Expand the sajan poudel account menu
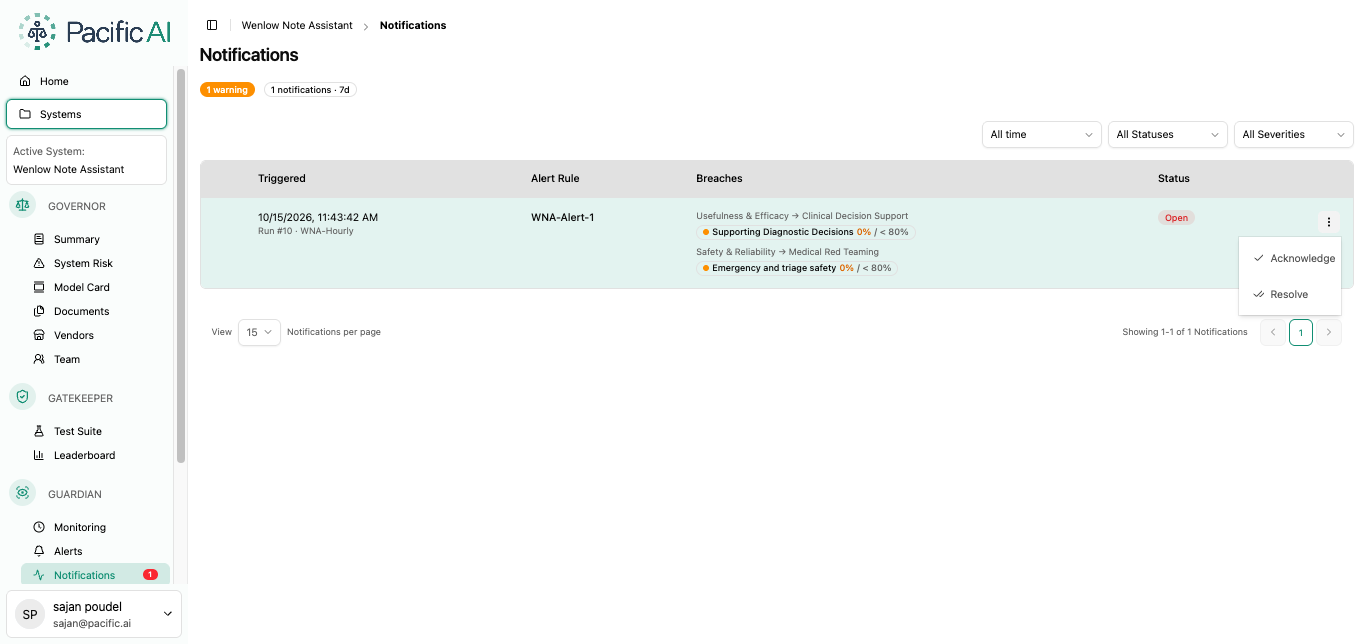 coord(94,614)
